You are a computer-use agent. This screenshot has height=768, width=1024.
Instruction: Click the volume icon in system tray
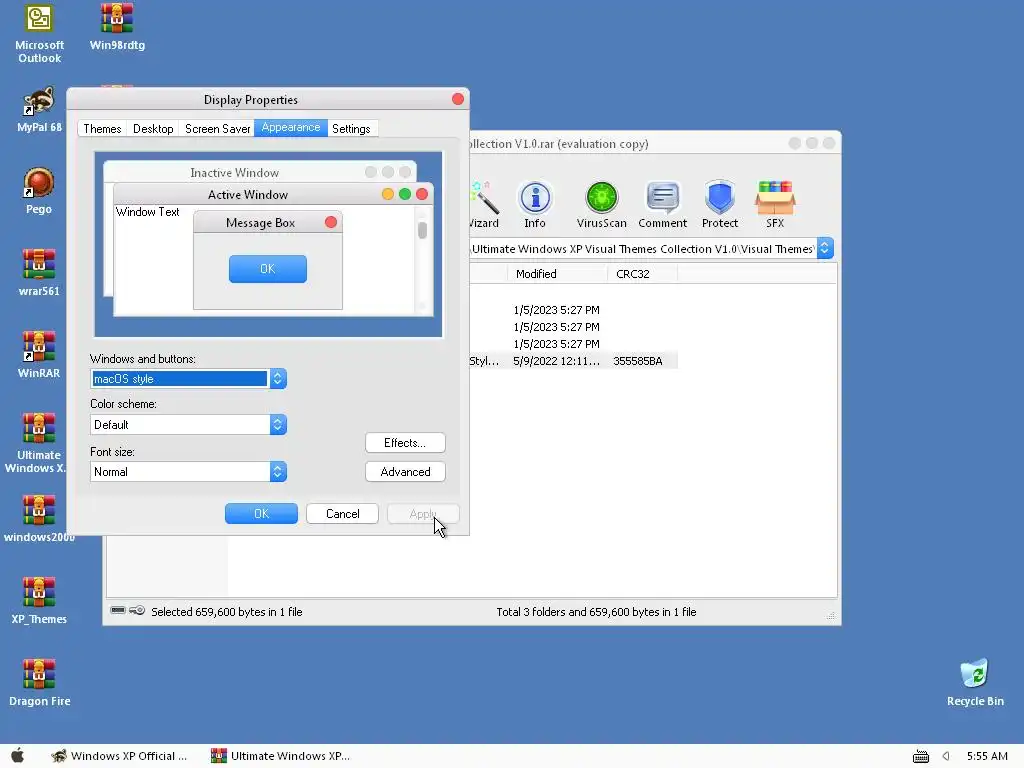pos(946,756)
